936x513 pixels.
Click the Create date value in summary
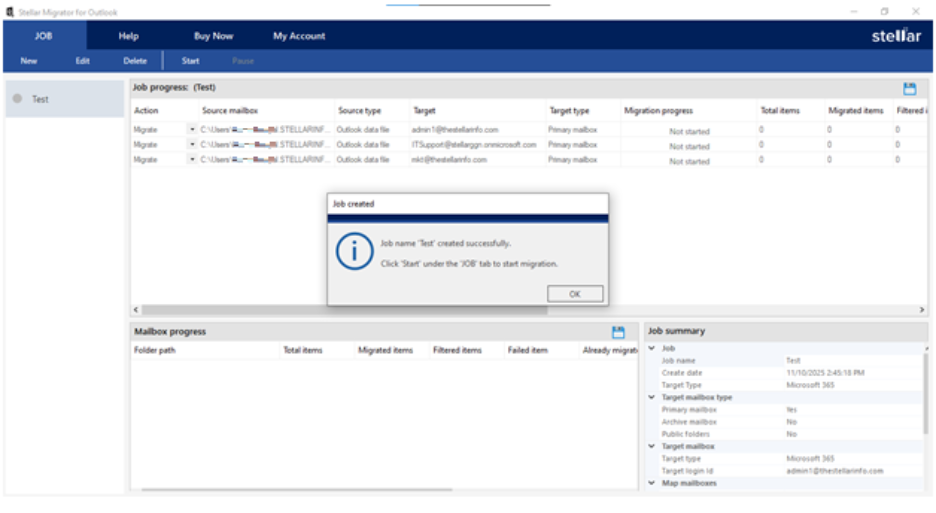pos(826,373)
